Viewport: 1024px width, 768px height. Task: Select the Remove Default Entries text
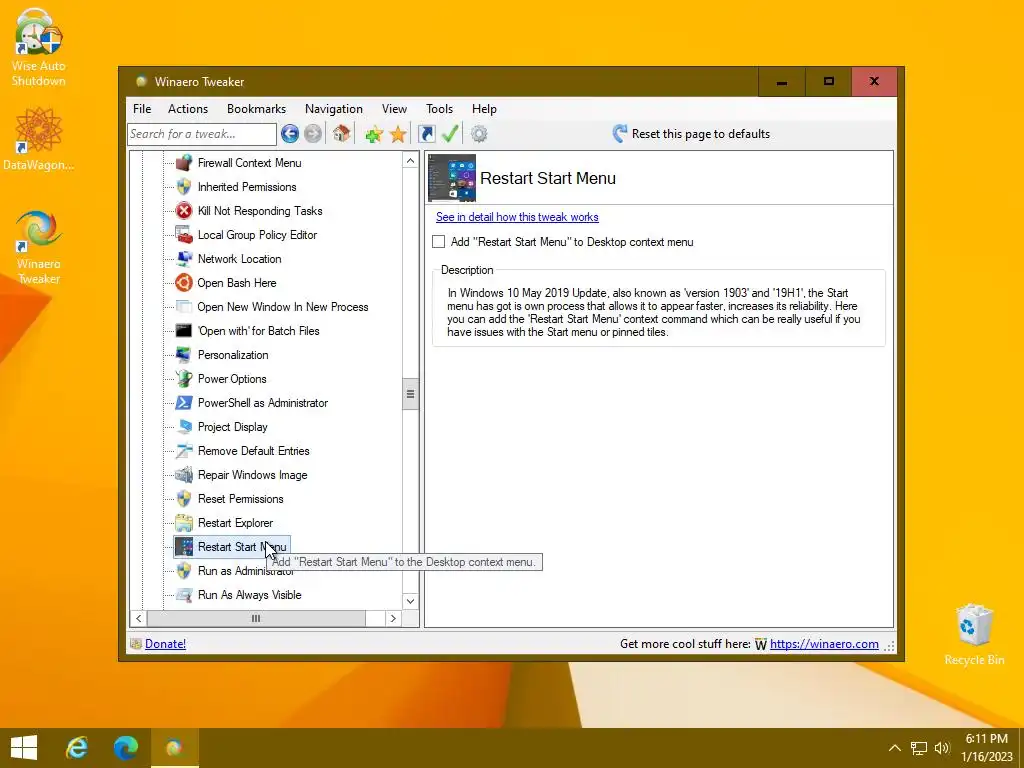pos(253,451)
